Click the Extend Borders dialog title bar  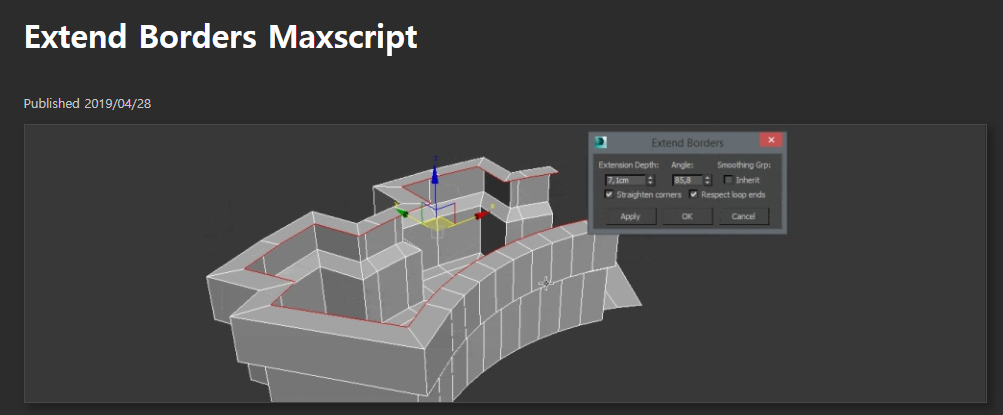pos(688,142)
